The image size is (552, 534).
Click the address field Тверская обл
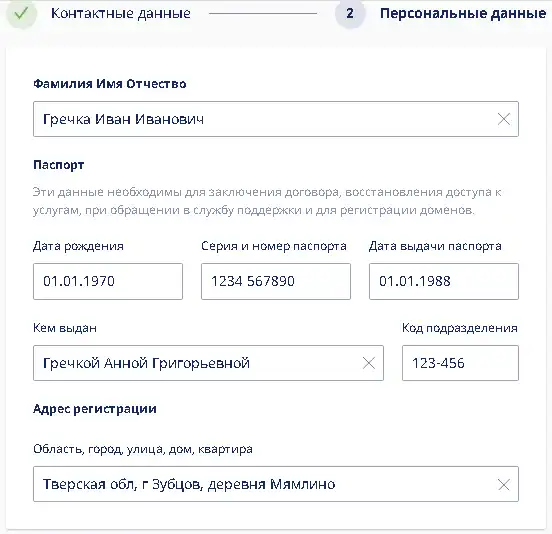click(x=276, y=484)
